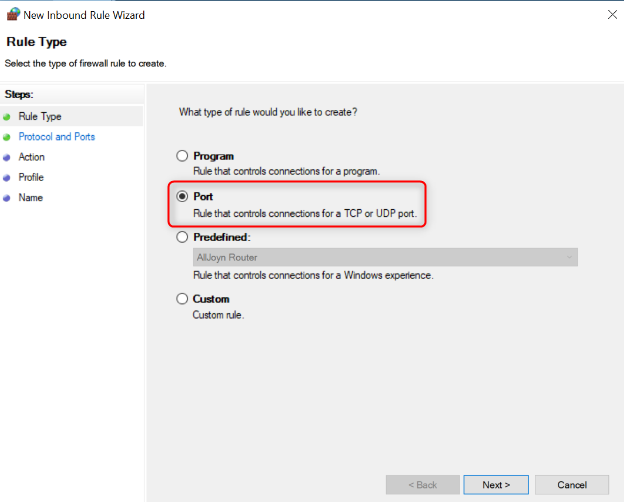
Task: Select the Port radio button
Action: pos(182,197)
